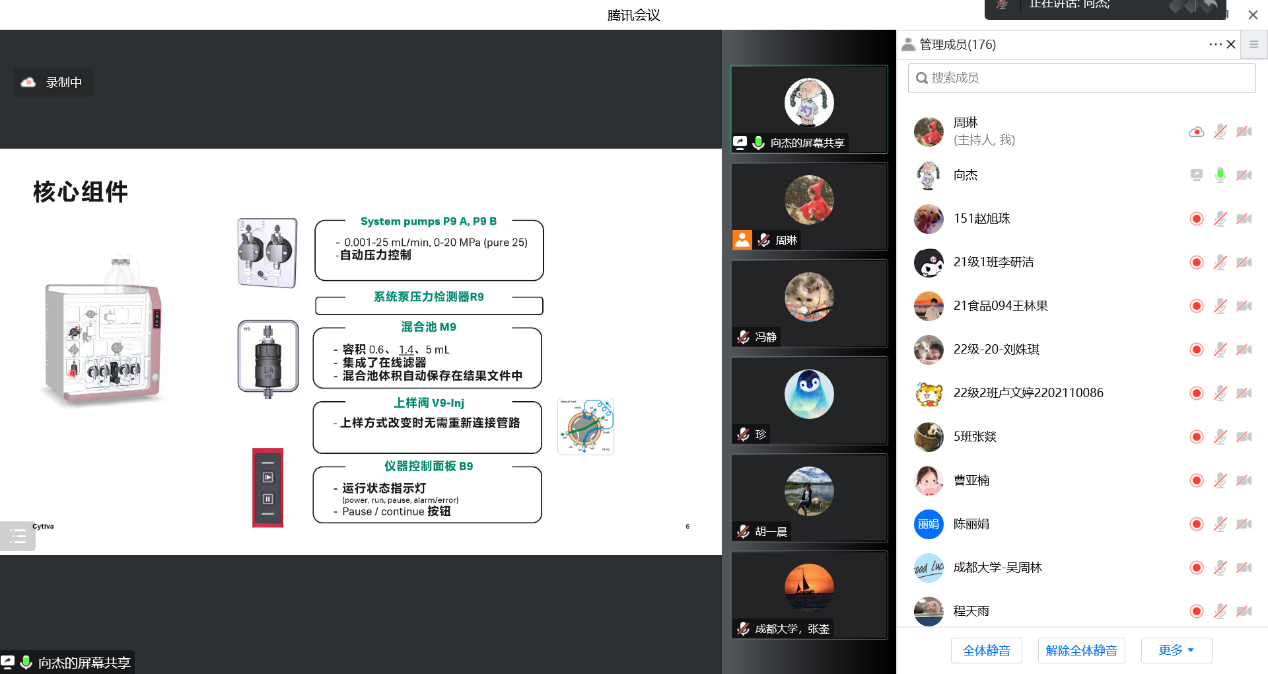This screenshot has height=674, width=1268.
Task: Select the 胡一晨 video thumbnail
Action: (x=808, y=498)
